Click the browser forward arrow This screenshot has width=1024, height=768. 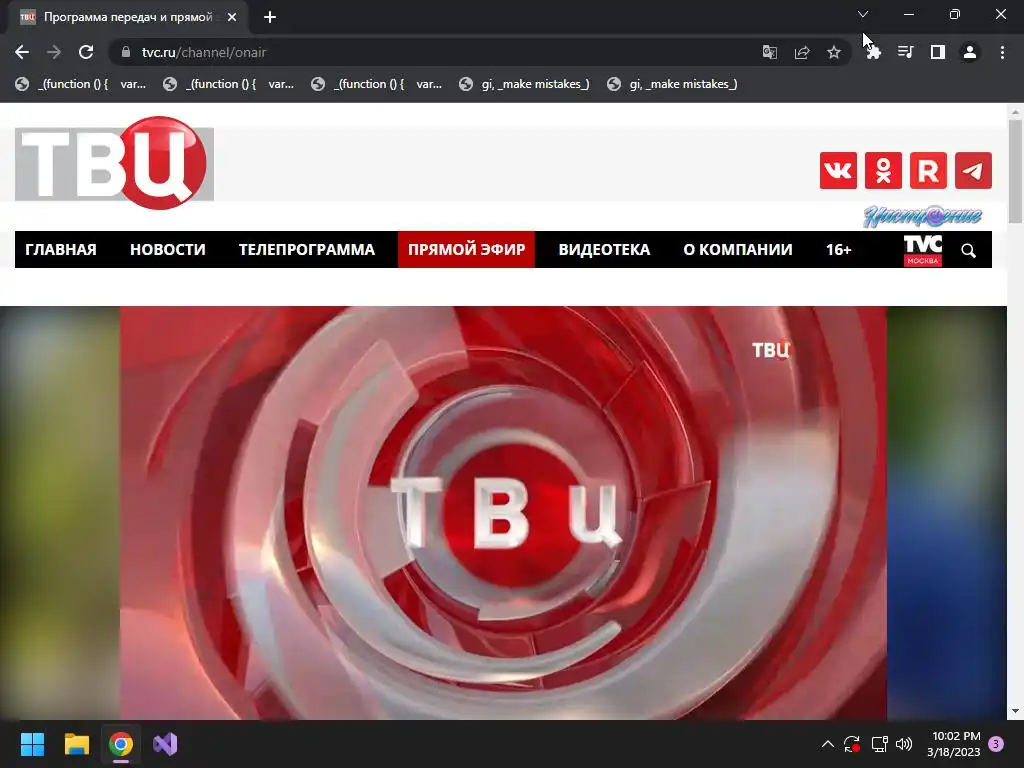pyautogui.click(x=54, y=52)
